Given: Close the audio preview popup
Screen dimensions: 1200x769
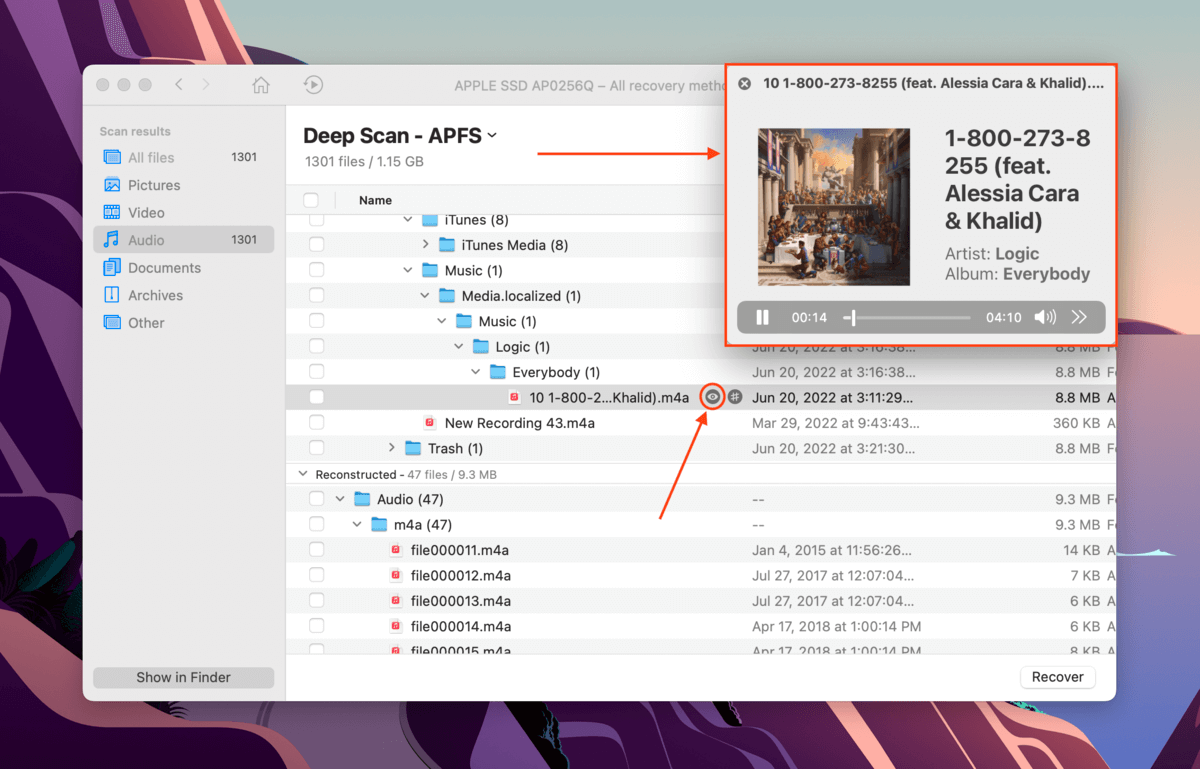Looking at the screenshot, I should pos(744,84).
